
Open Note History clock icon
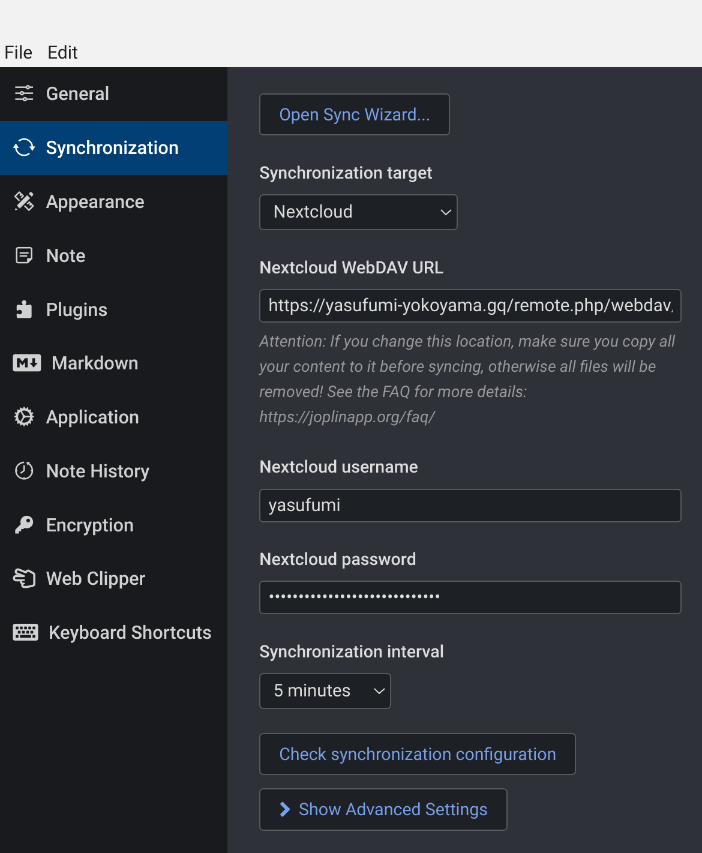point(24,471)
